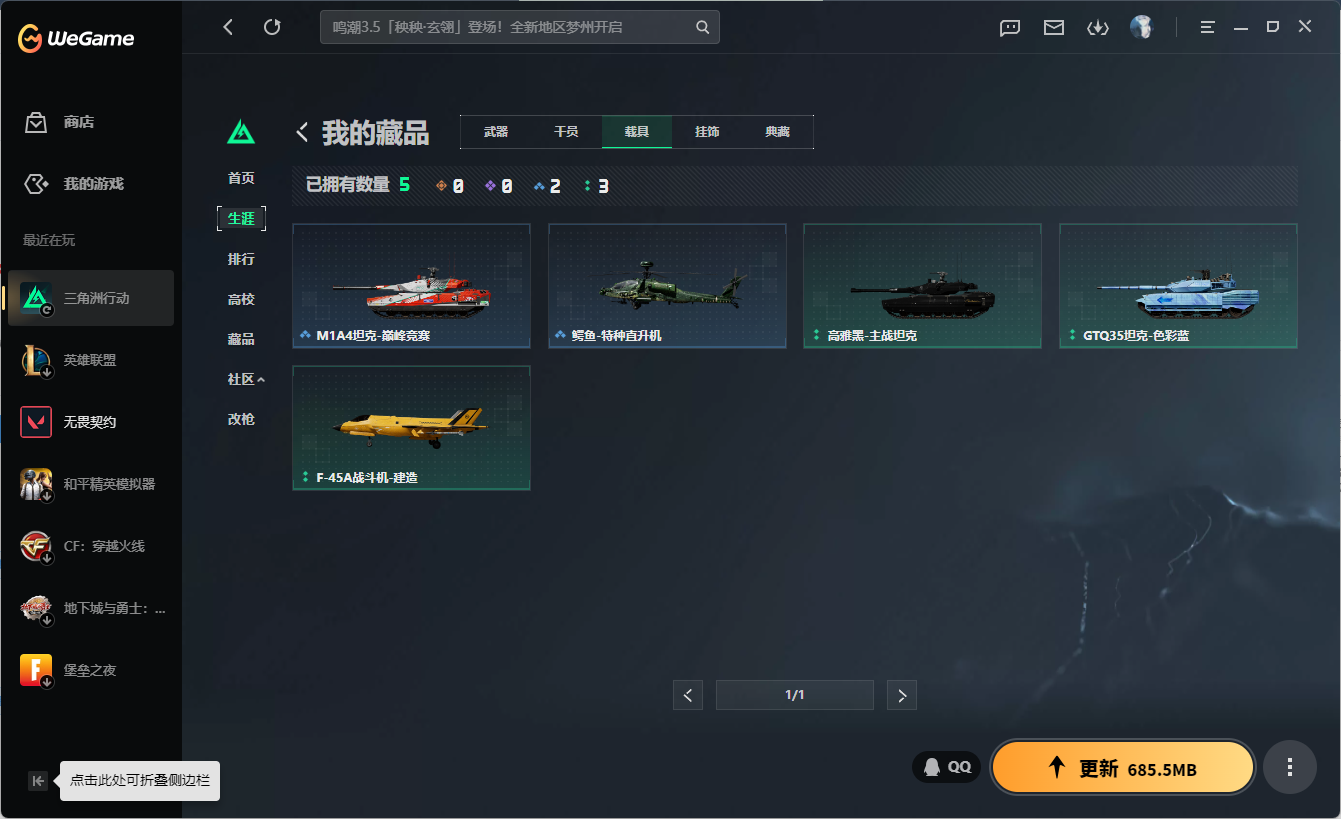The height and width of the screenshot is (819, 1341).
Task: Click the Delta Force green logo icon
Action: [241, 132]
